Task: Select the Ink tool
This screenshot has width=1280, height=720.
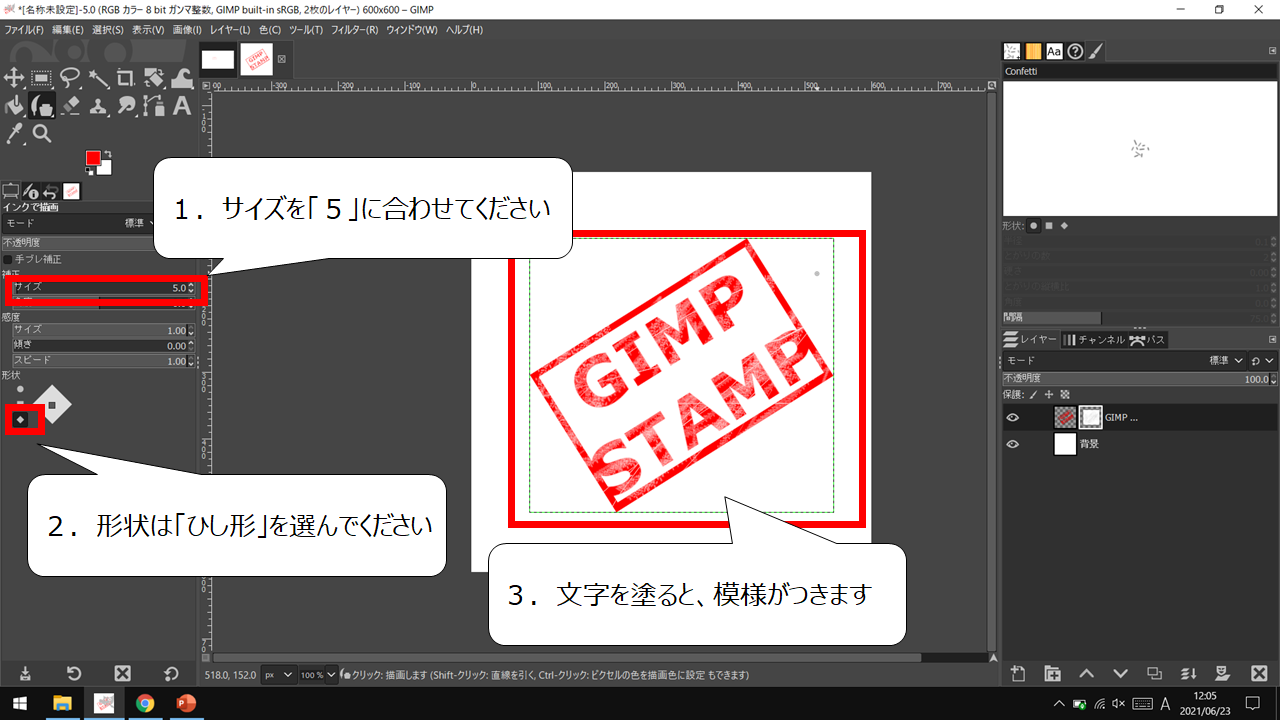Action: coord(42,106)
